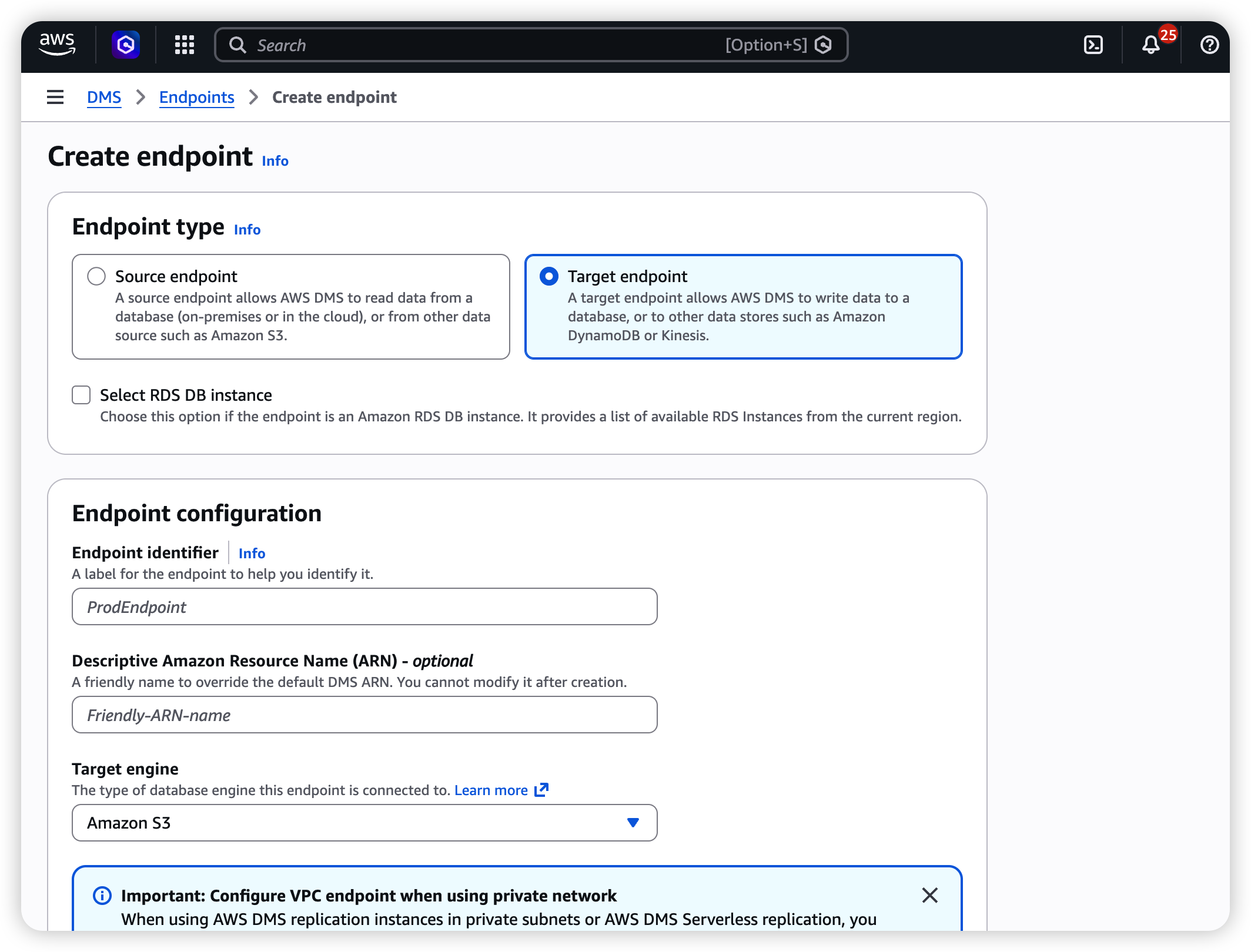This screenshot has width=1251, height=952.
Task: Select the Target endpoint radio option
Action: [x=549, y=276]
